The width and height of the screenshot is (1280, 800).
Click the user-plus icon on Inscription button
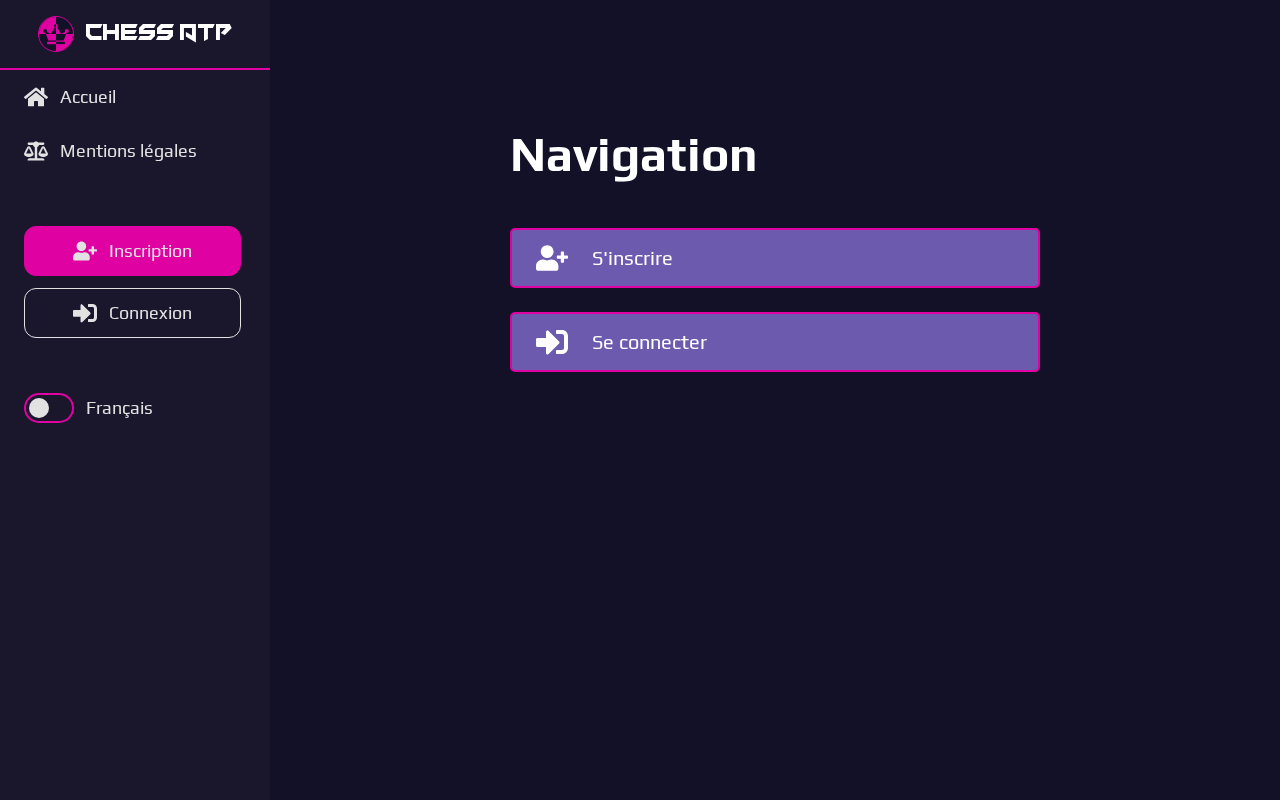[x=85, y=251]
